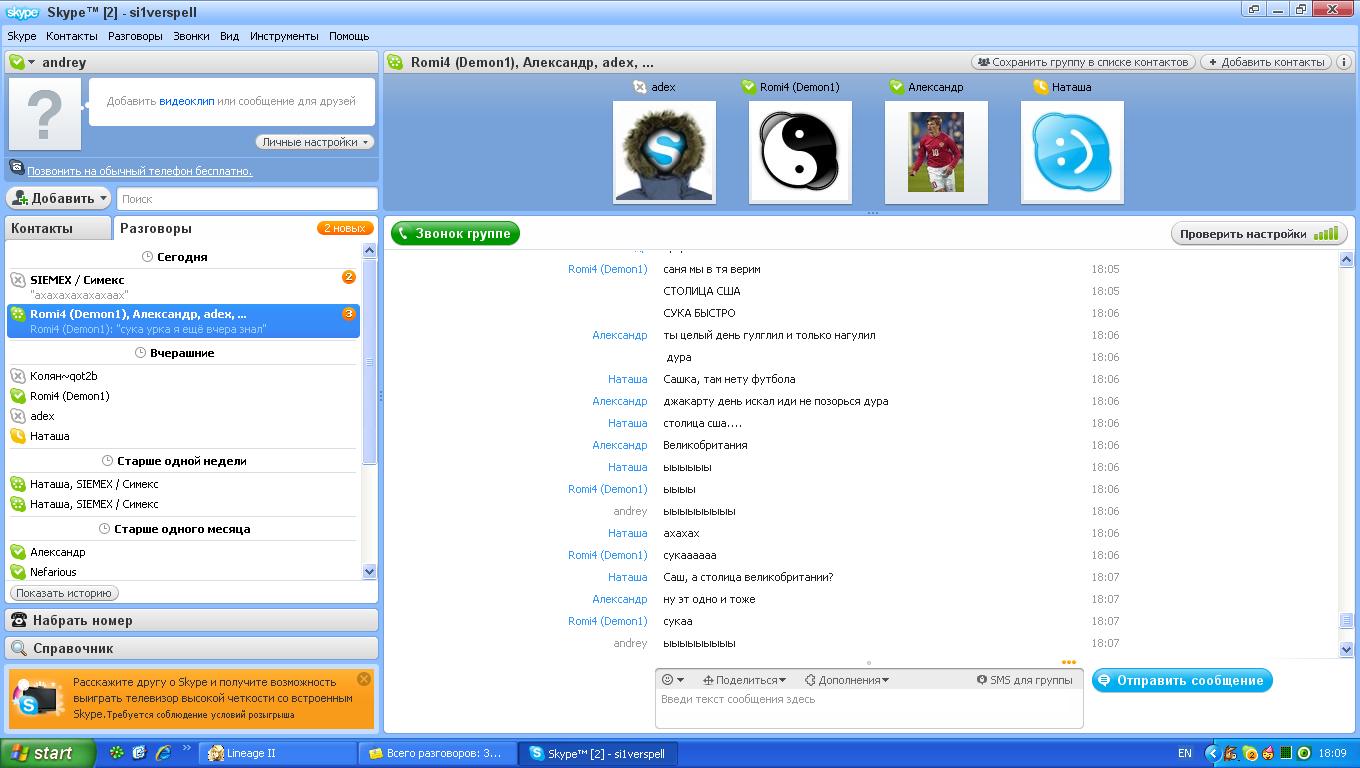This screenshot has height=768, width=1360.
Task: Switch to the Контакты tab
Action: point(42,228)
